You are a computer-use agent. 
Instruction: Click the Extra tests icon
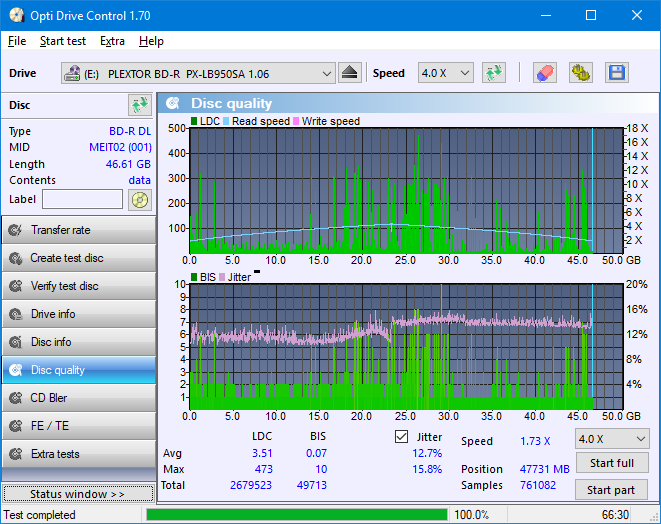pyautogui.click(x=16, y=454)
